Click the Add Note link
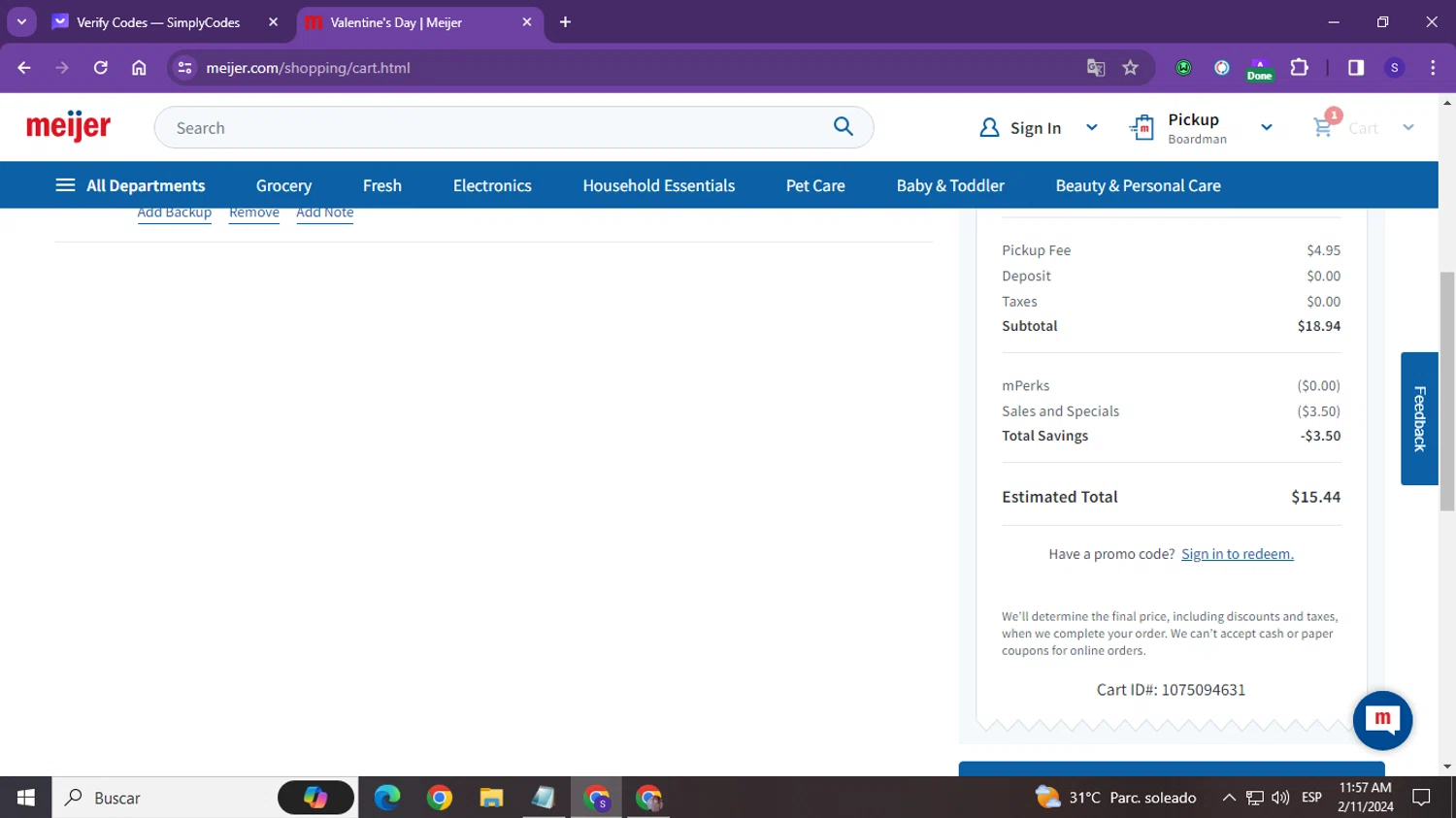 (x=325, y=213)
